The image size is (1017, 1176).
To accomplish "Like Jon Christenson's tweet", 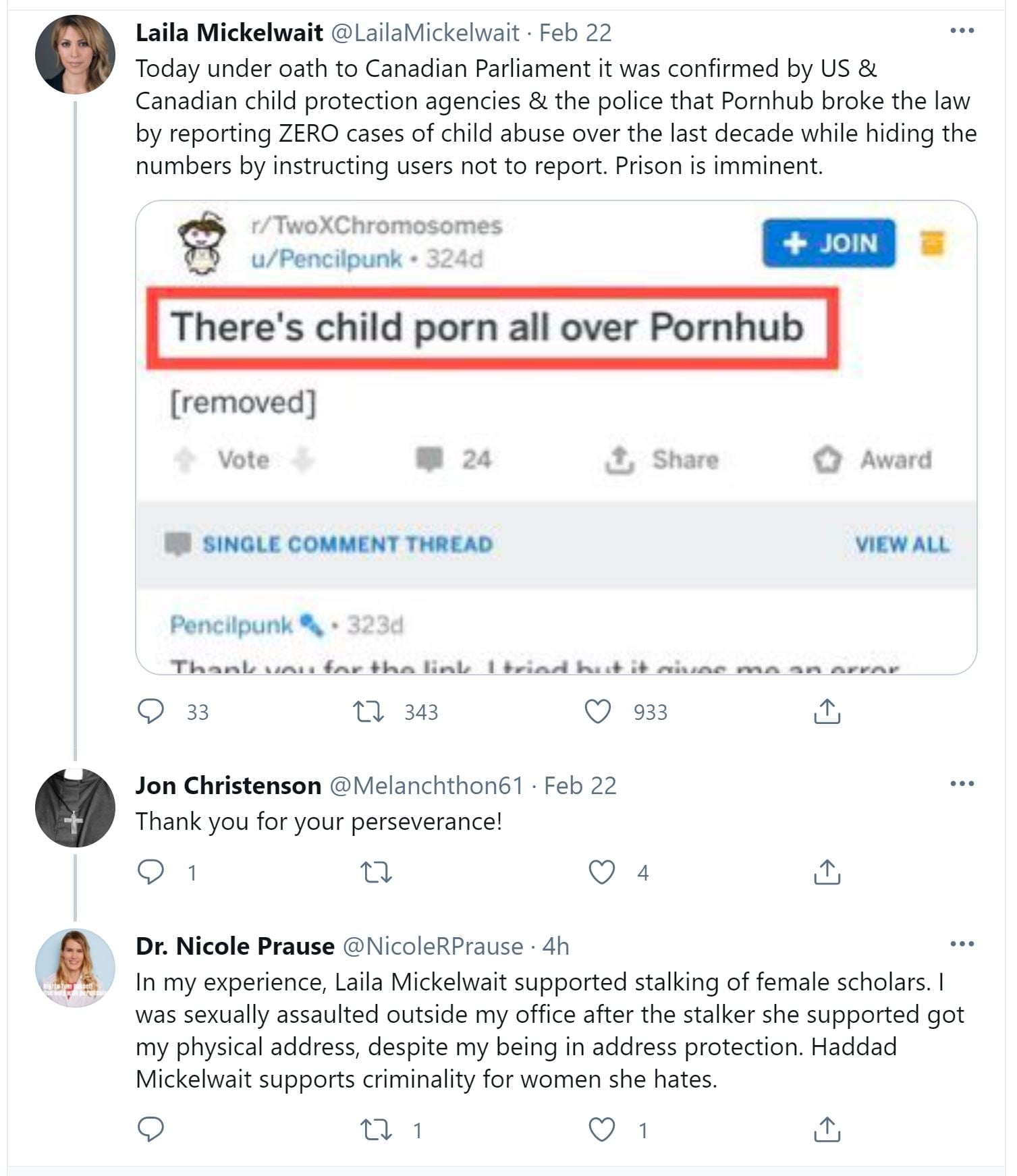I will 601,872.
